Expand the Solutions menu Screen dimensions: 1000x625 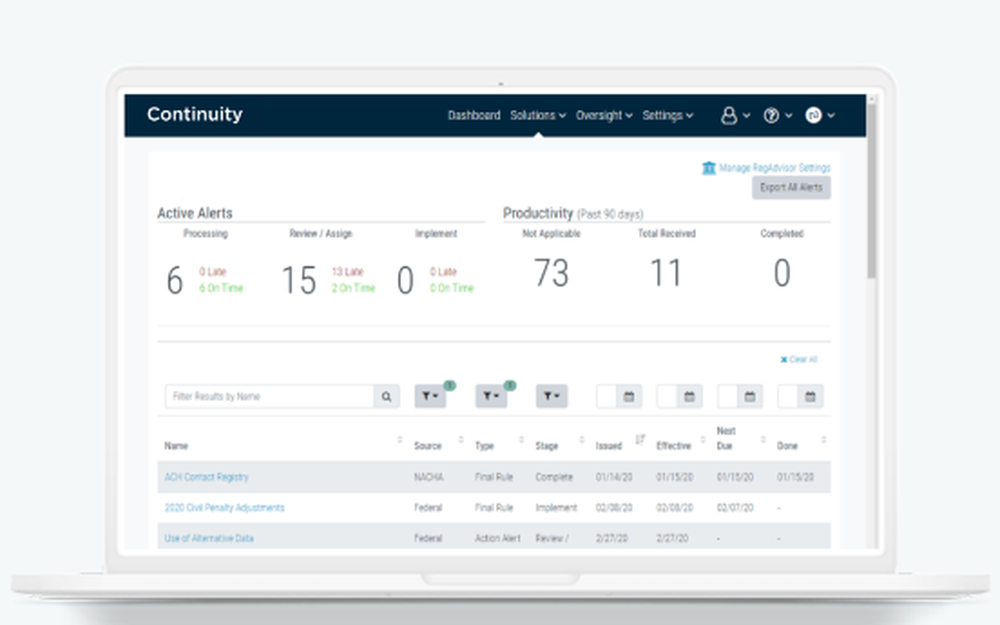coord(537,116)
